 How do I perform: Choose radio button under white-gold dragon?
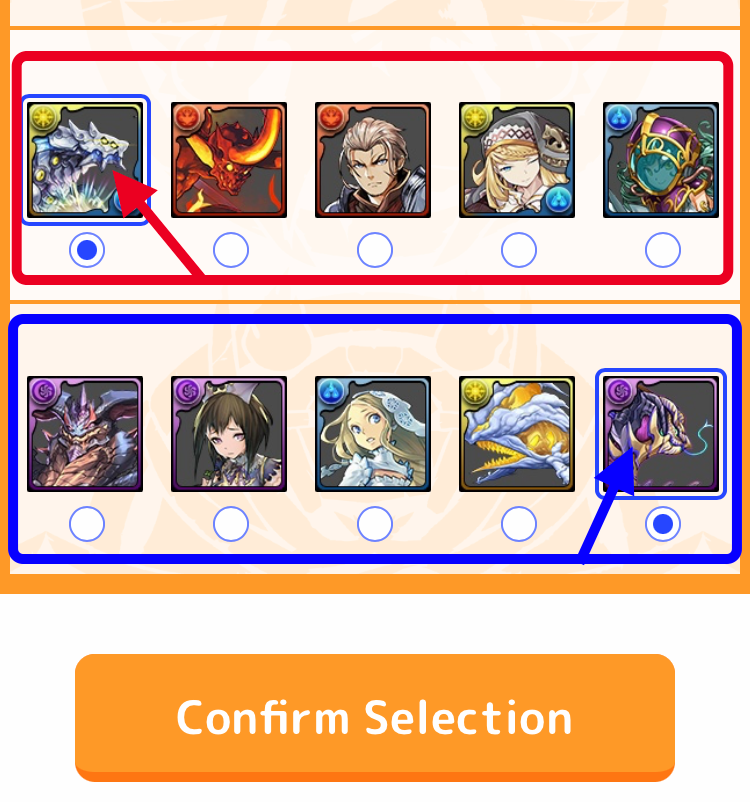519,524
